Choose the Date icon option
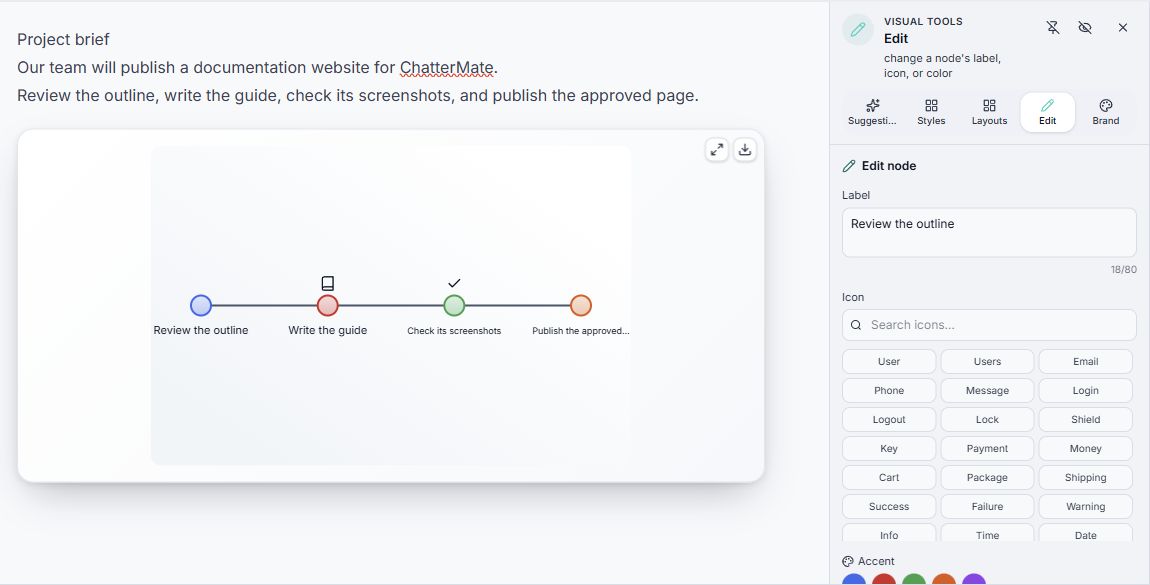 tap(1085, 533)
